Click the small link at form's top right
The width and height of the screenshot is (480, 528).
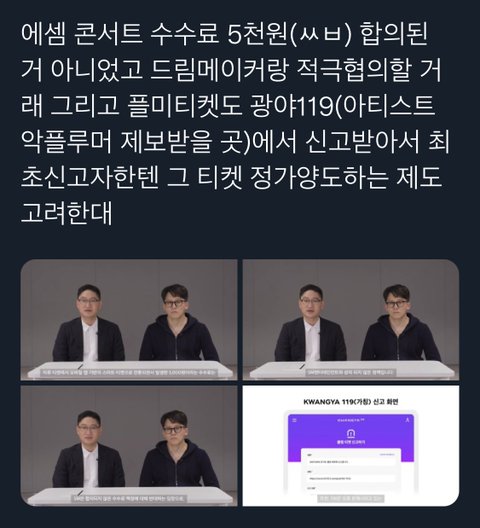387,454
